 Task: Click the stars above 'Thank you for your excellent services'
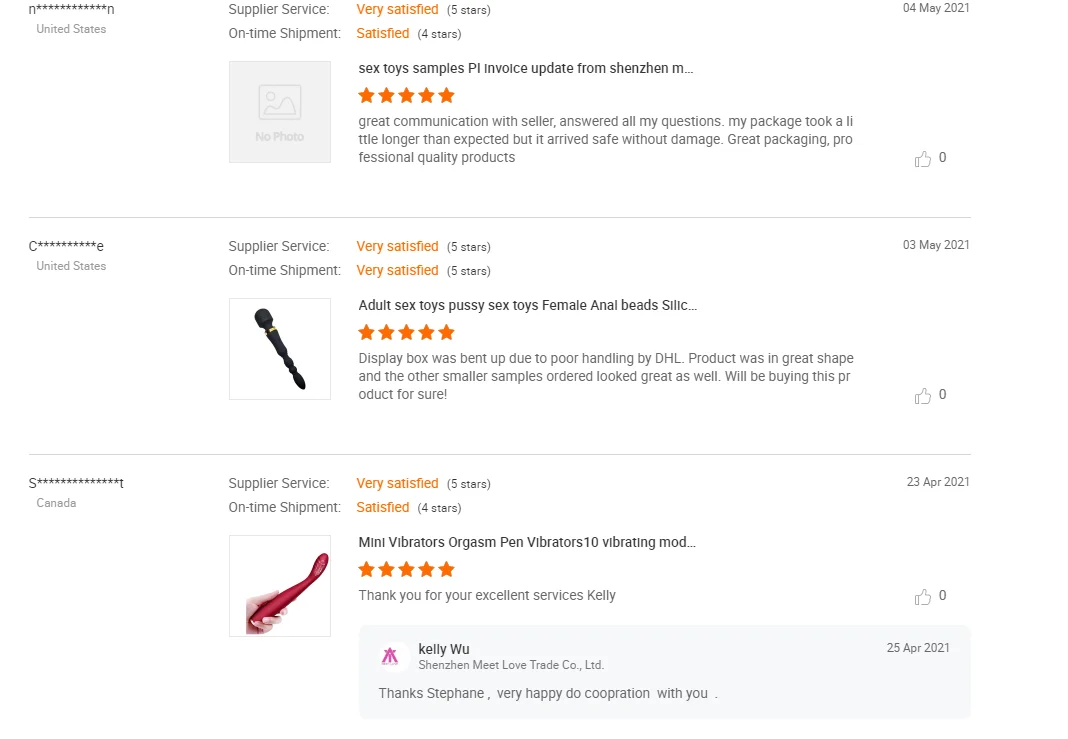(406, 570)
